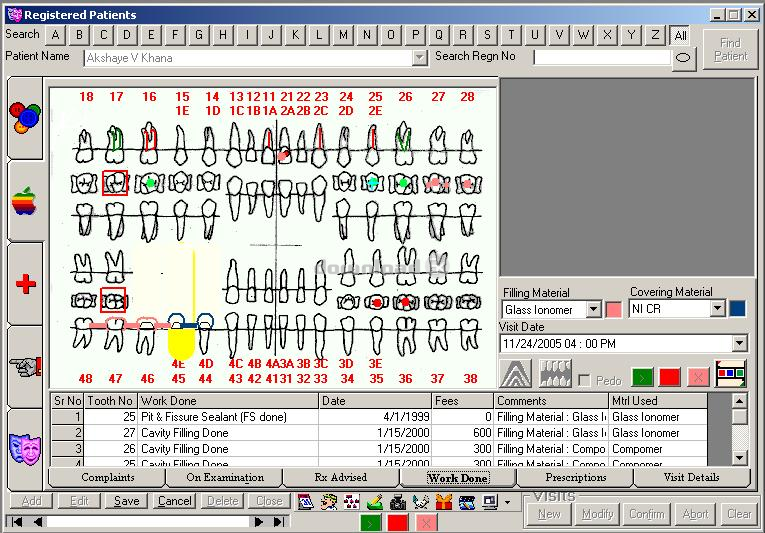765x533 pixels.
Task: Select the All search filter toggle
Action: (x=680, y=35)
